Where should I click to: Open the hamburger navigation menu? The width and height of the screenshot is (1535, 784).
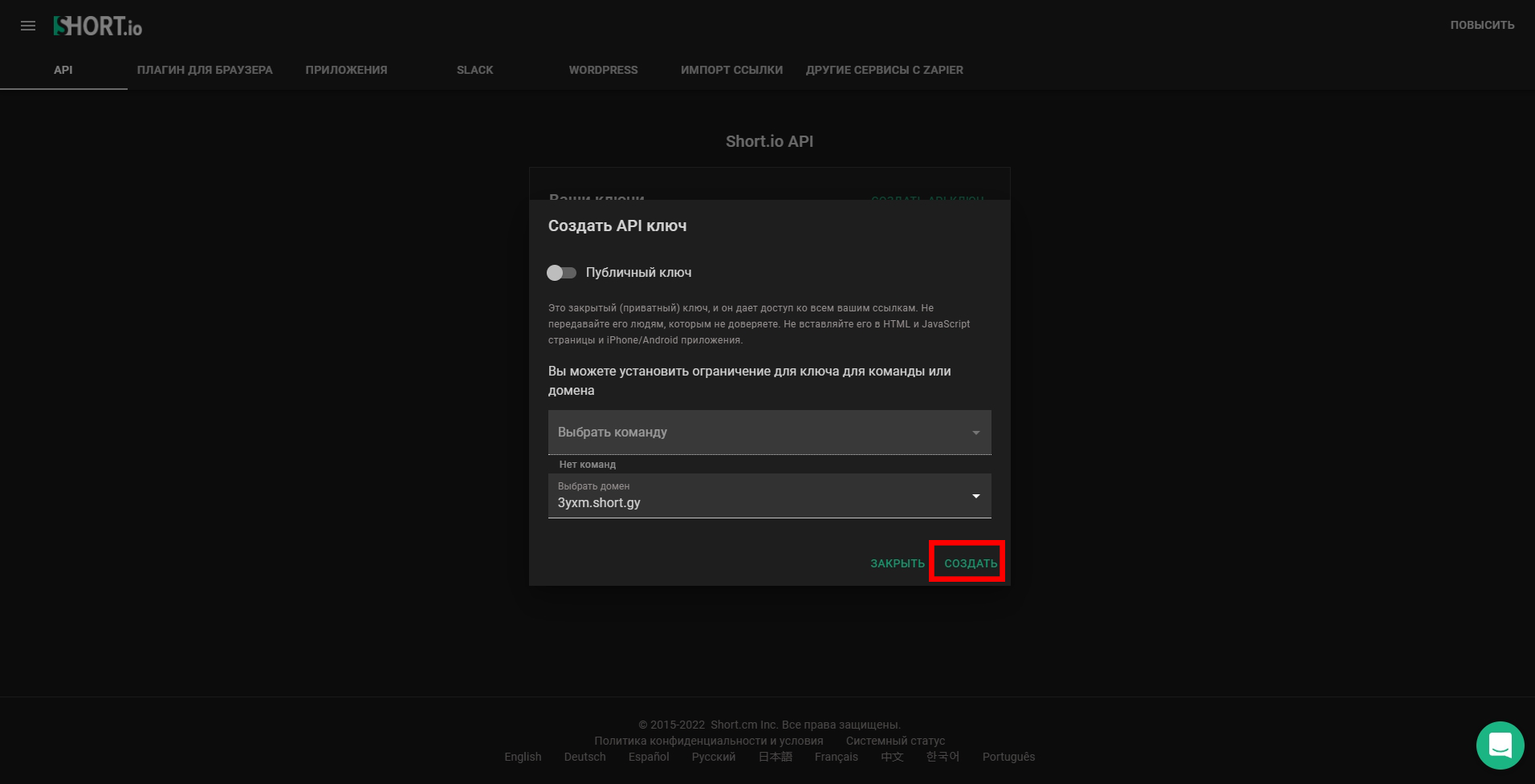28,26
